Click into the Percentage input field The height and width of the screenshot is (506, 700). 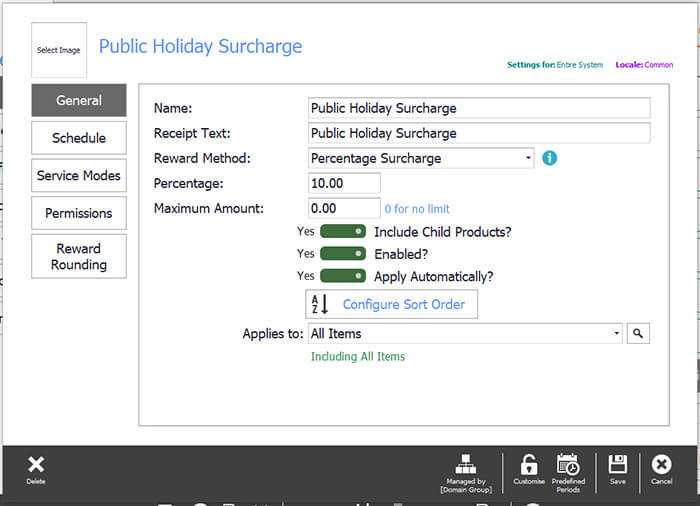344,184
